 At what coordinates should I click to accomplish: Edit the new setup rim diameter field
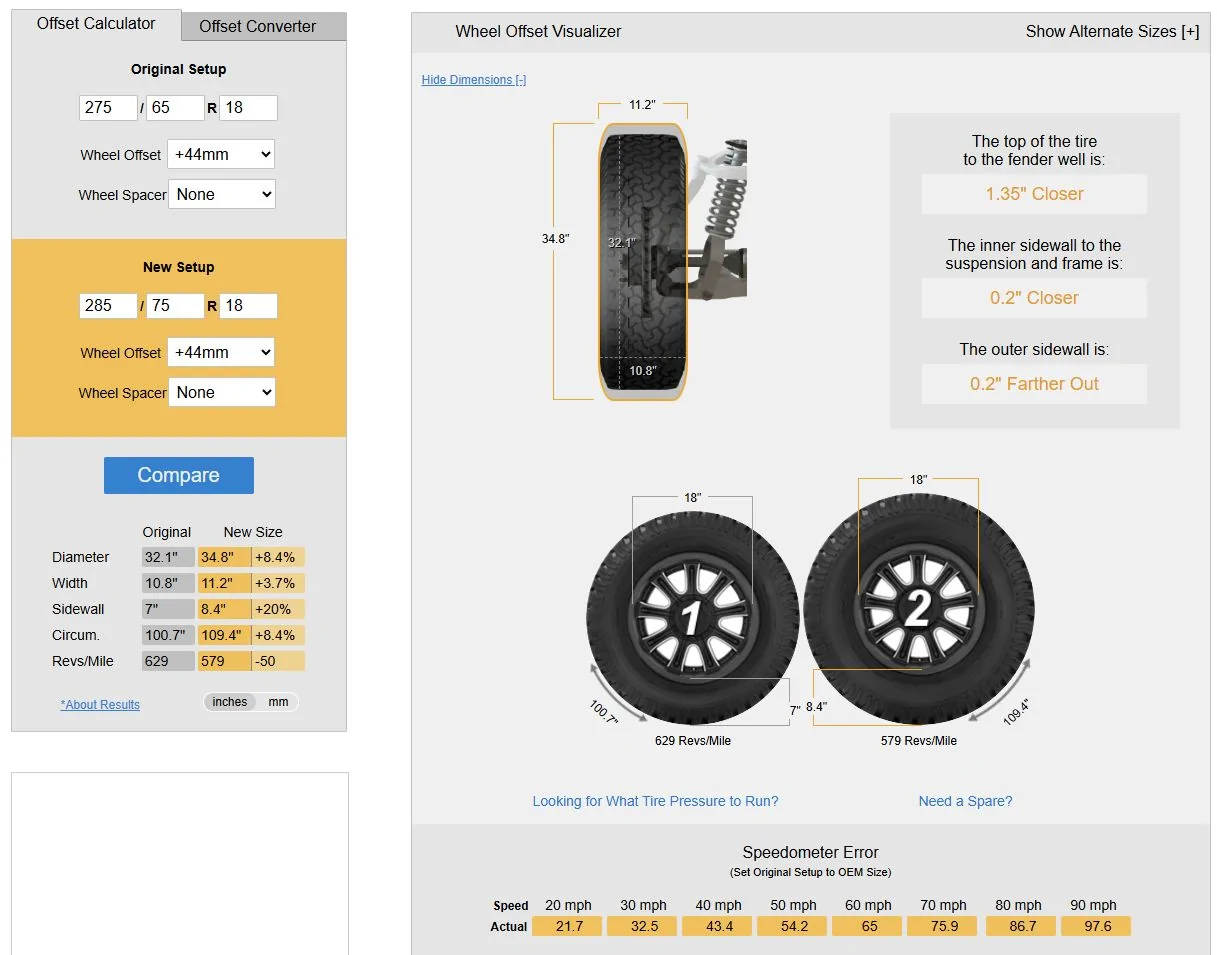[248, 306]
